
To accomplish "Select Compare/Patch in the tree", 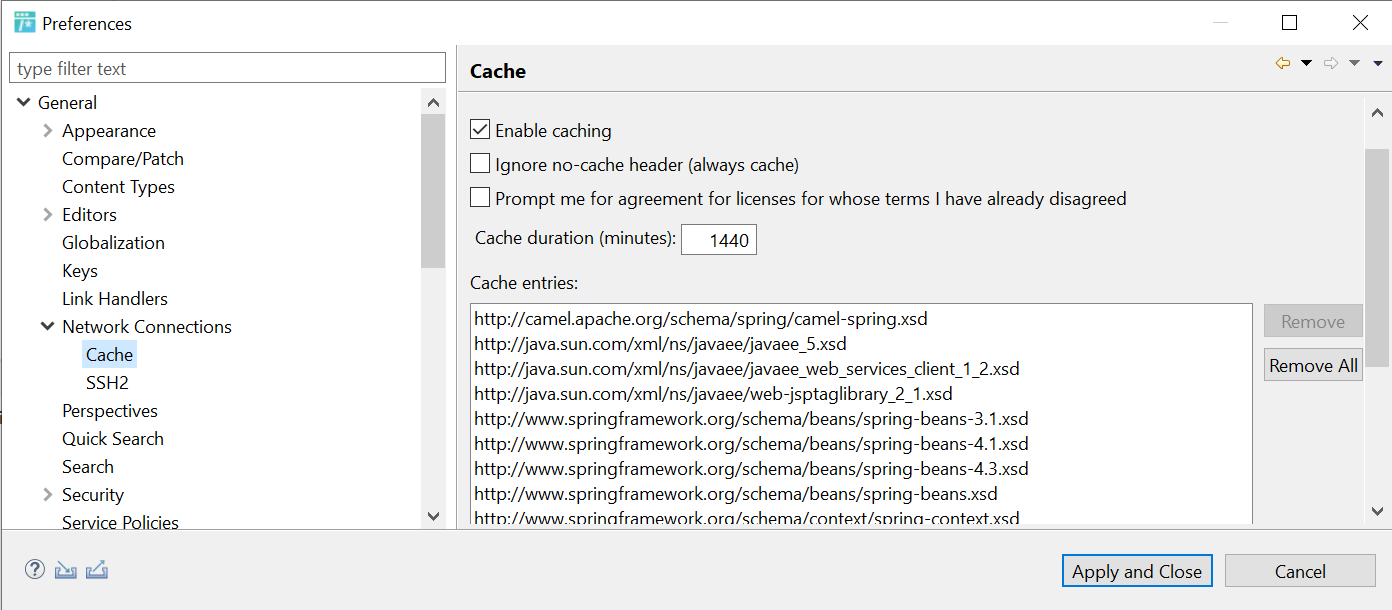I will pos(123,159).
